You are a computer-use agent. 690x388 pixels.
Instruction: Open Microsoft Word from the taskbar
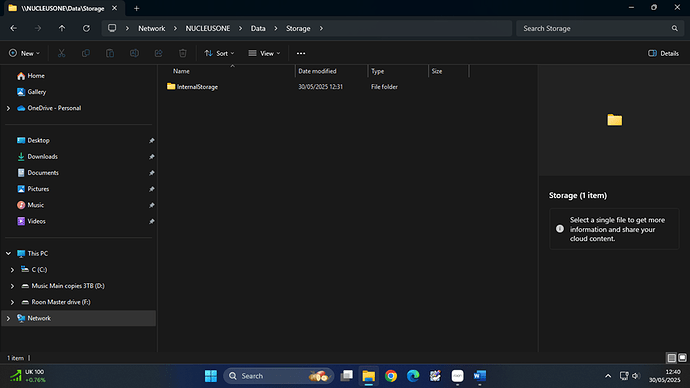(x=480, y=376)
